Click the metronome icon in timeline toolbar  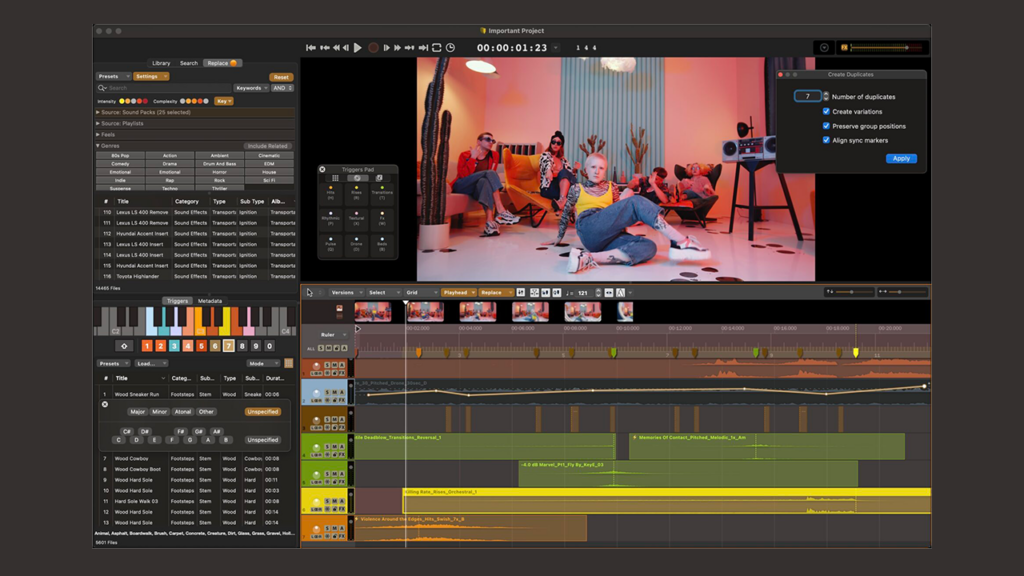620,293
